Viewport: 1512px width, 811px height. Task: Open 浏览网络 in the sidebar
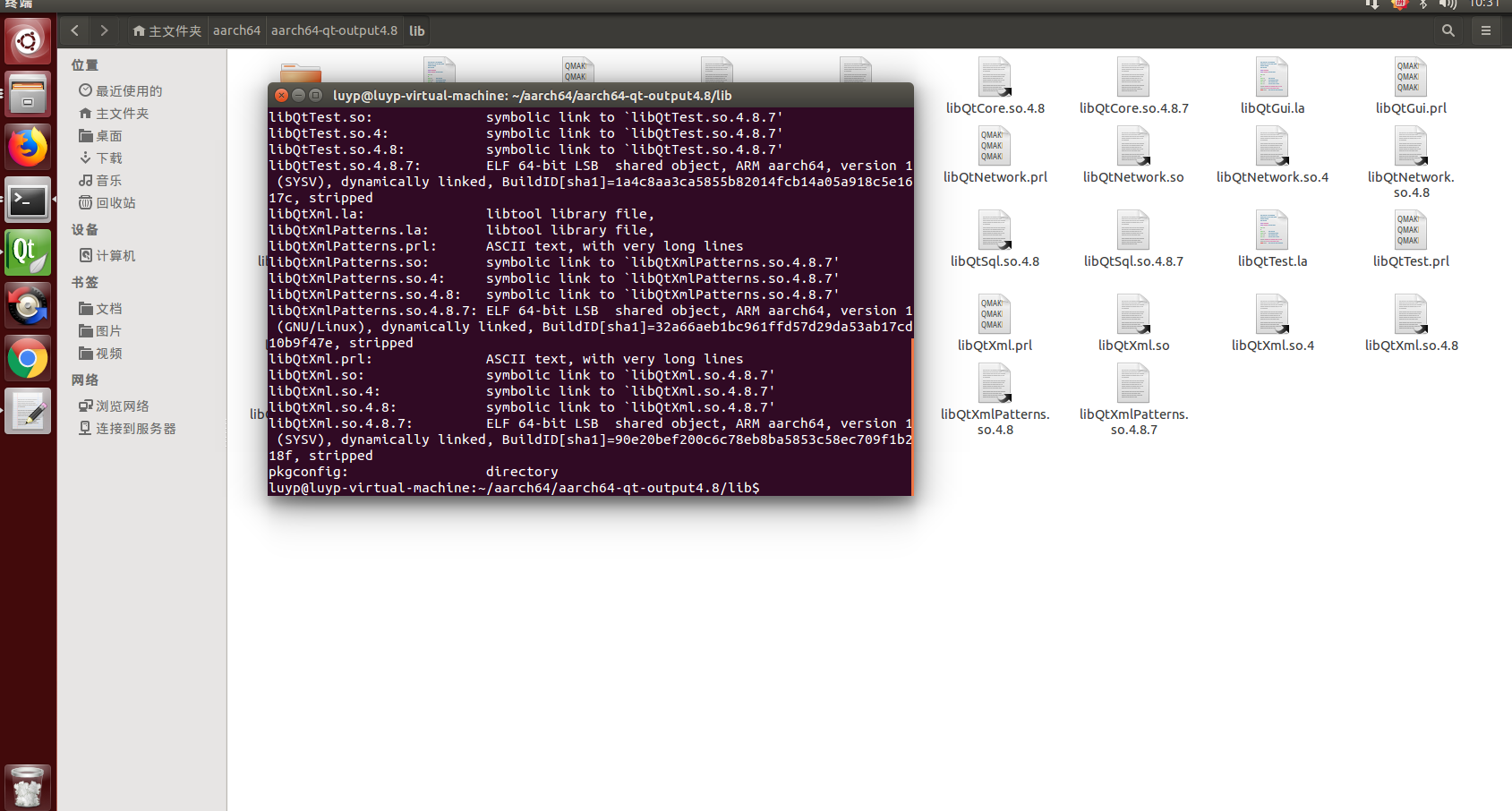click(115, 405)
